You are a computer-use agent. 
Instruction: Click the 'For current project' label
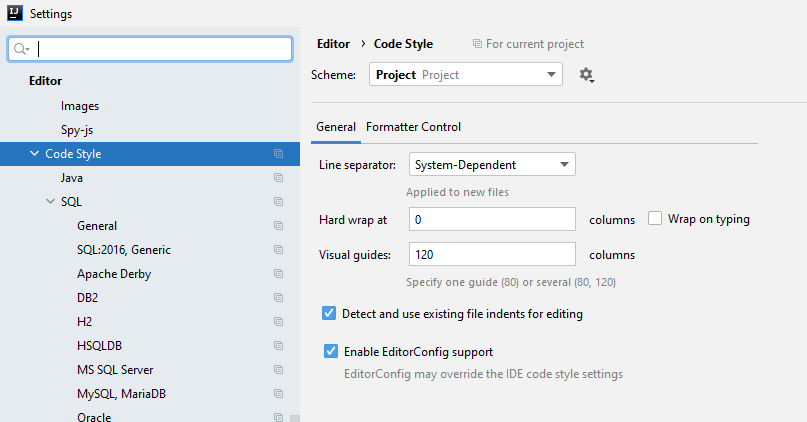(535, 44)
